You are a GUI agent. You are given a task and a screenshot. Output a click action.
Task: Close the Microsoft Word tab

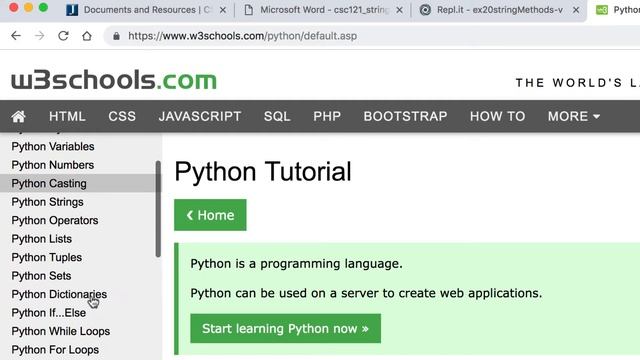click(x=400, y=10)
